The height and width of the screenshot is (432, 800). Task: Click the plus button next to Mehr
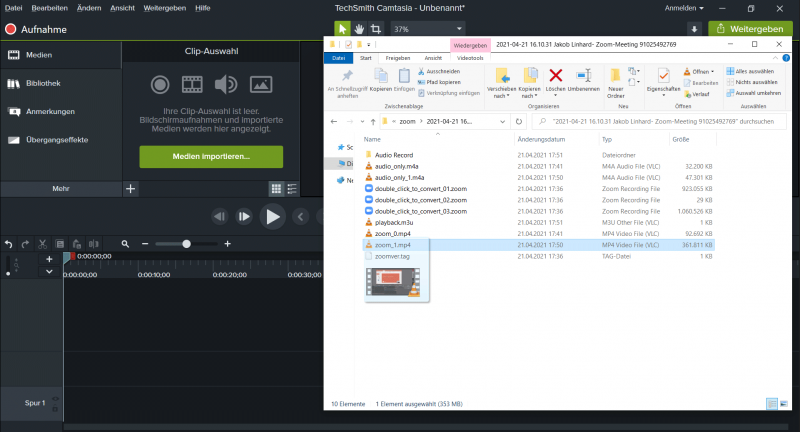pyautogui.click(x=131, y=189)
